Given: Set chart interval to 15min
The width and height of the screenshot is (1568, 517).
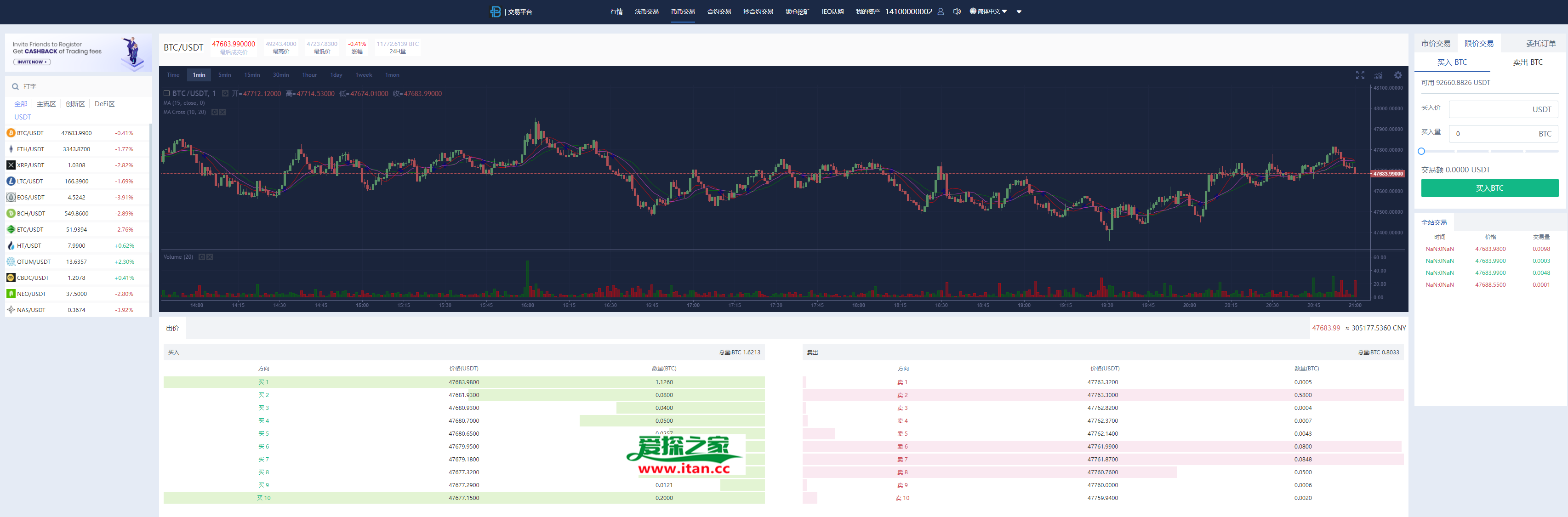Looking at the screenshot, I should 252,75.
